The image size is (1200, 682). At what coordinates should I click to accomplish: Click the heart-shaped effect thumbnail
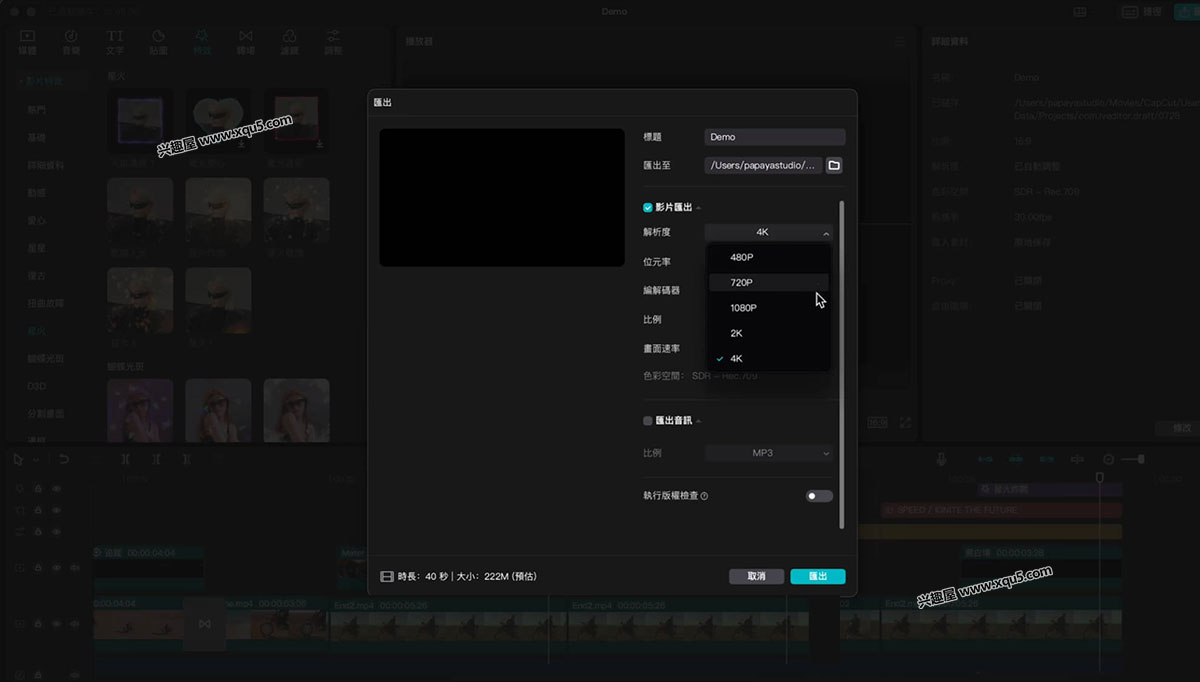tap(218, 122)
